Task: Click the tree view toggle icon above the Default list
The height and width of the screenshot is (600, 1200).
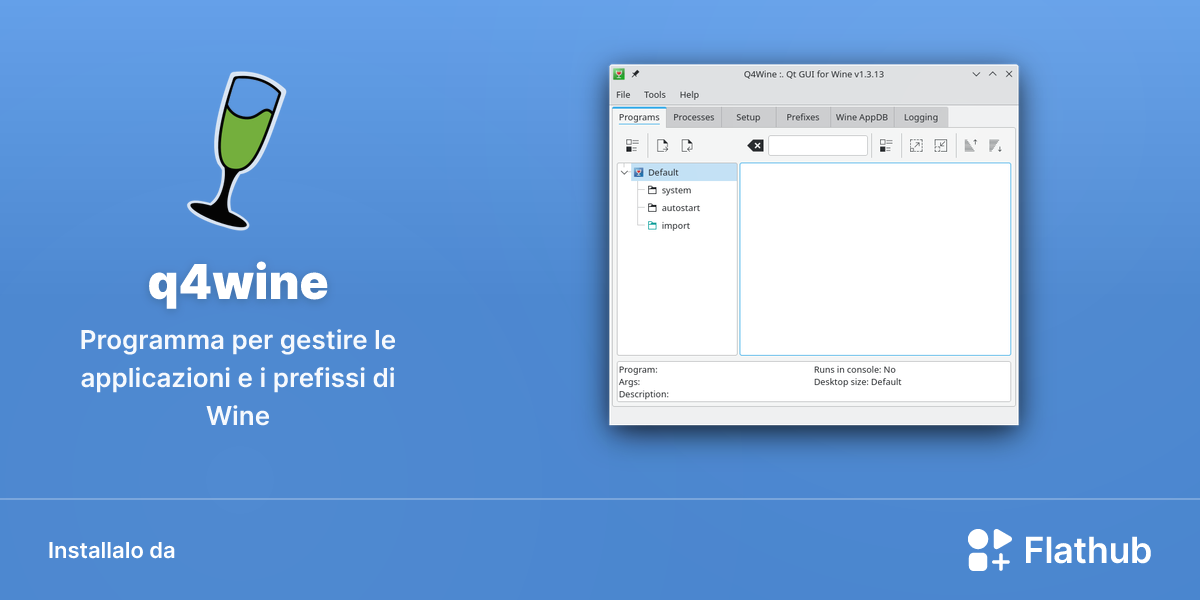Action: [x=632, y=146]
